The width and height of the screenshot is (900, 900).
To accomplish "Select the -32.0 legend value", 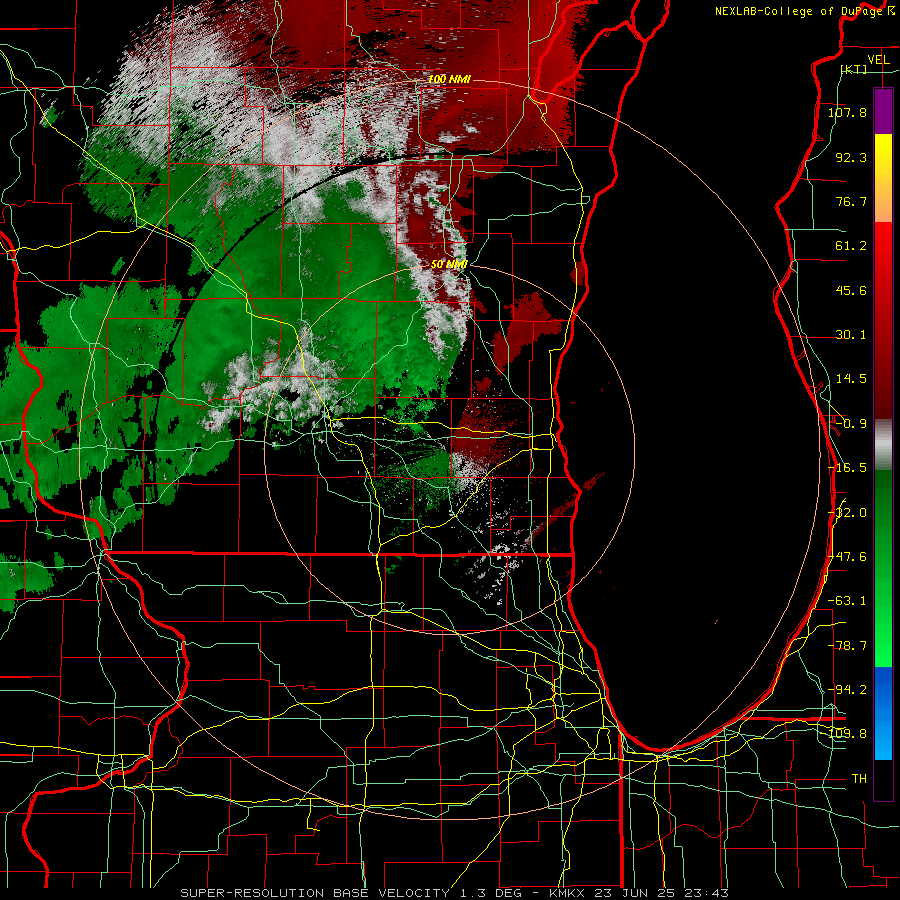I will pyautogui.click(x=847, y=513).
